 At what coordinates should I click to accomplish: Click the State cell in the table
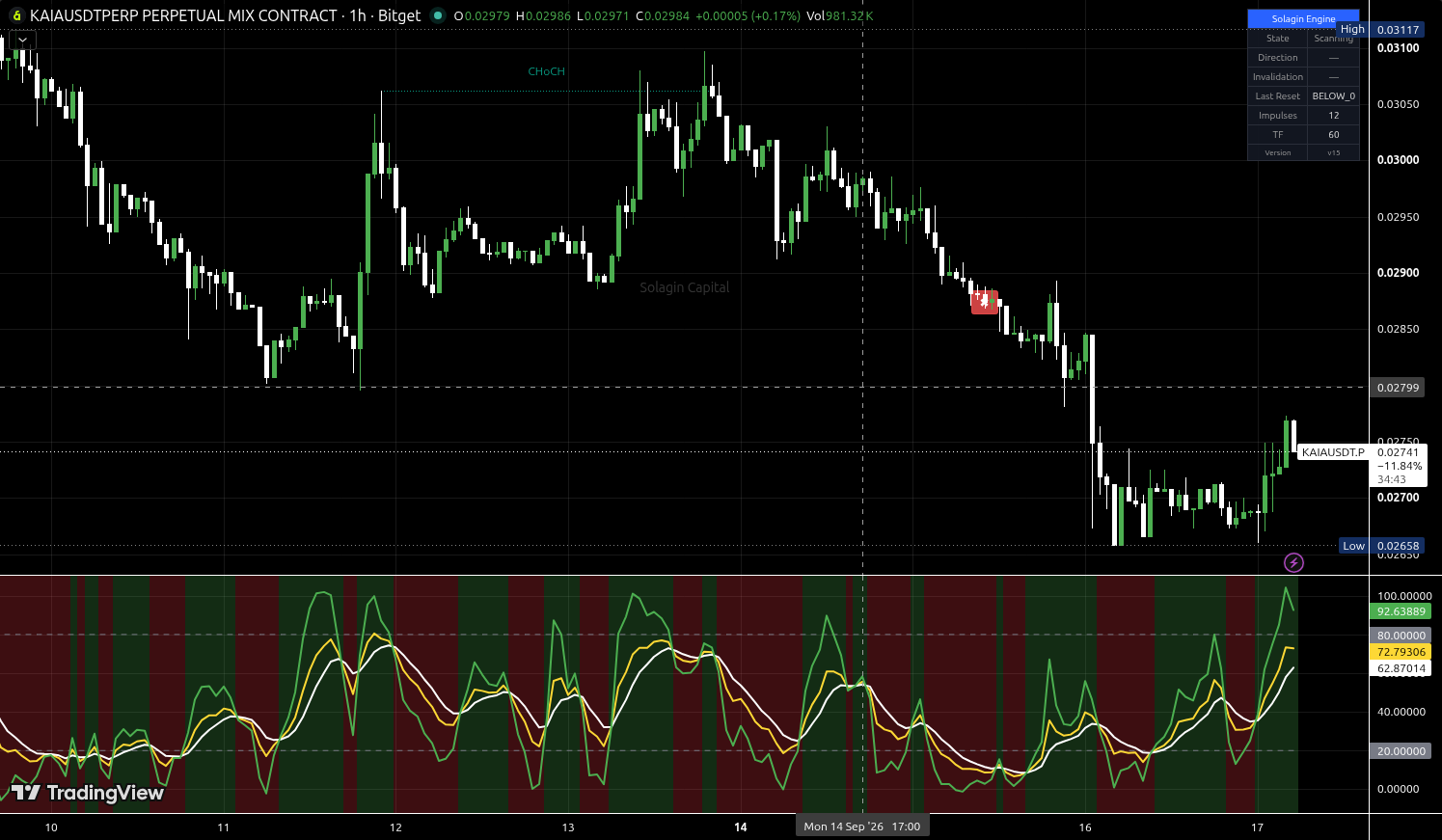coord(1278,39)
